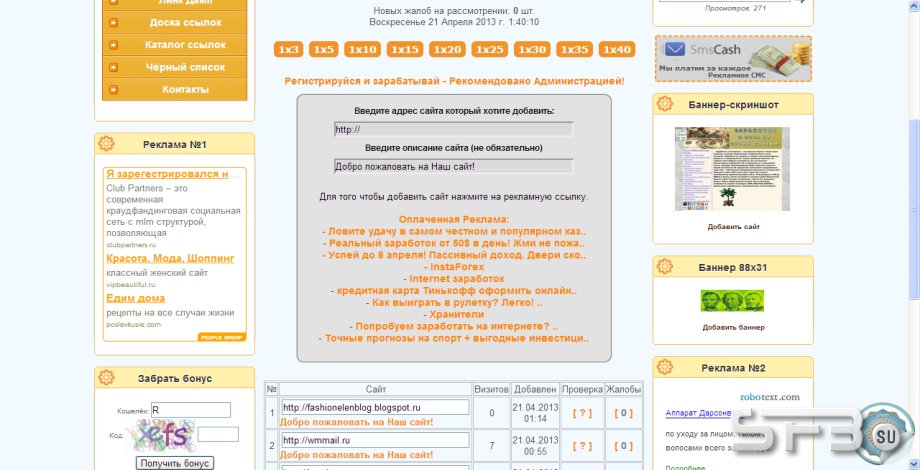Click the gear icon beside Забрать бонус

[106, 378]
